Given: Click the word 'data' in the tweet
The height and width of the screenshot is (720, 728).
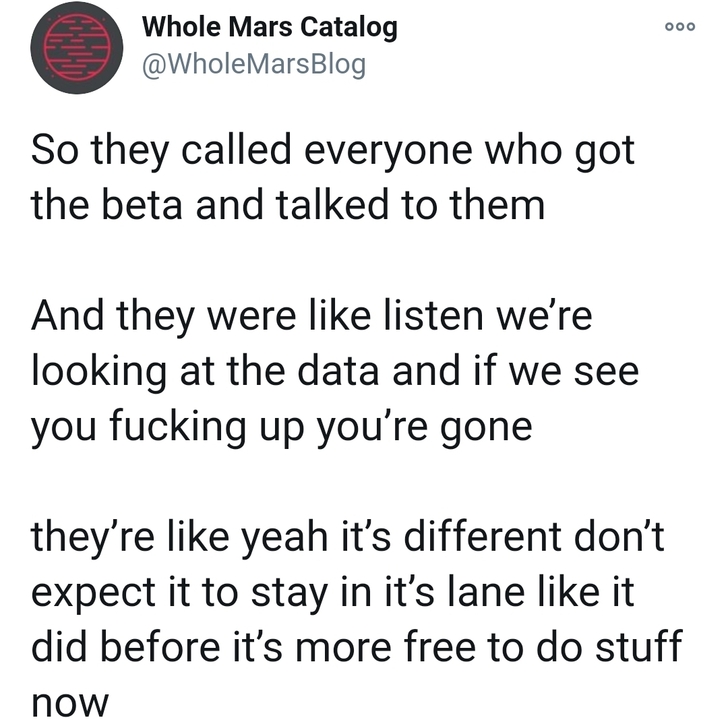Looking at the screenshot, I should pos(338,372).
